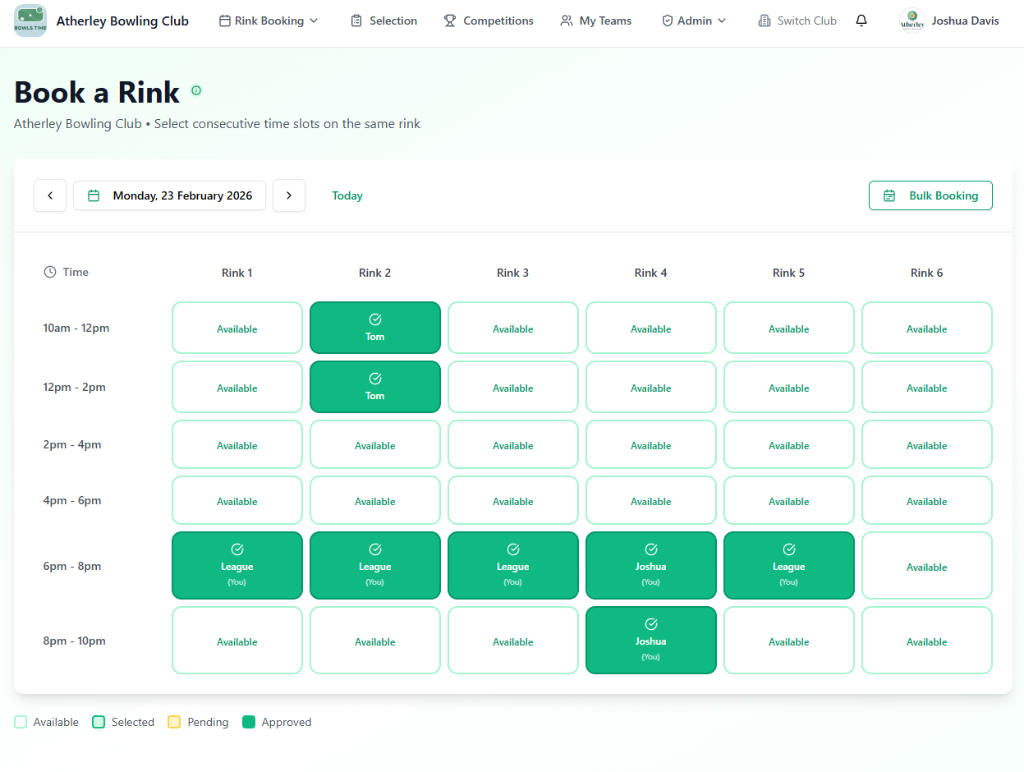
Task: Click the Approved legend swatch
Action: coord(248,722)
